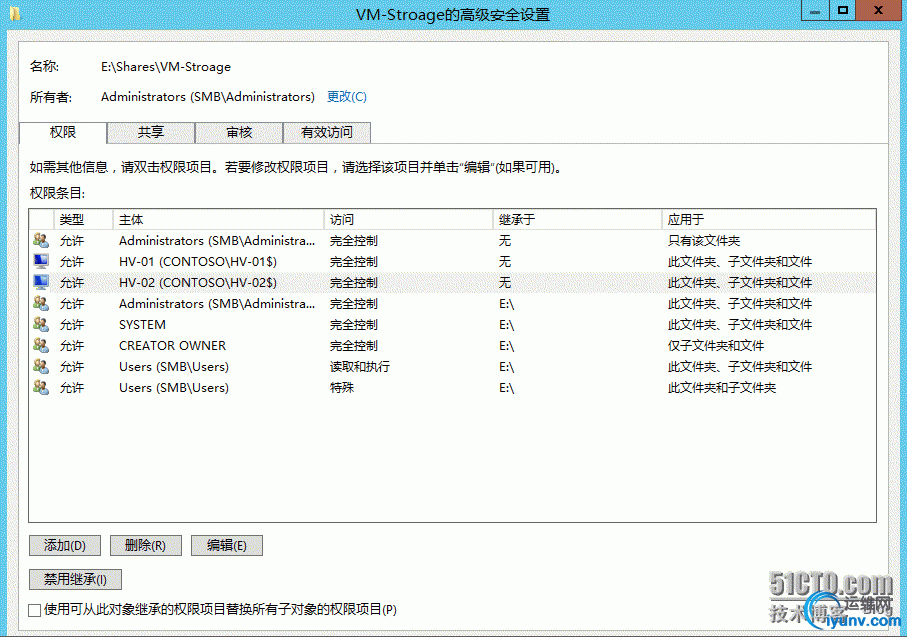Click the 禁用继承(I) button

75,579
